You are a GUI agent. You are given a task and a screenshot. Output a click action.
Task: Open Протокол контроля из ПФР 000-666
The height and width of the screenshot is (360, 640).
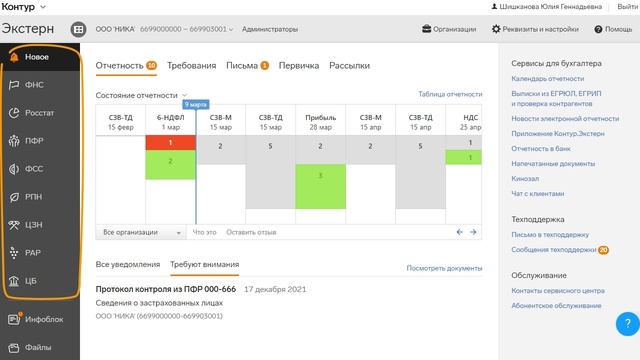tap(166, 289)
